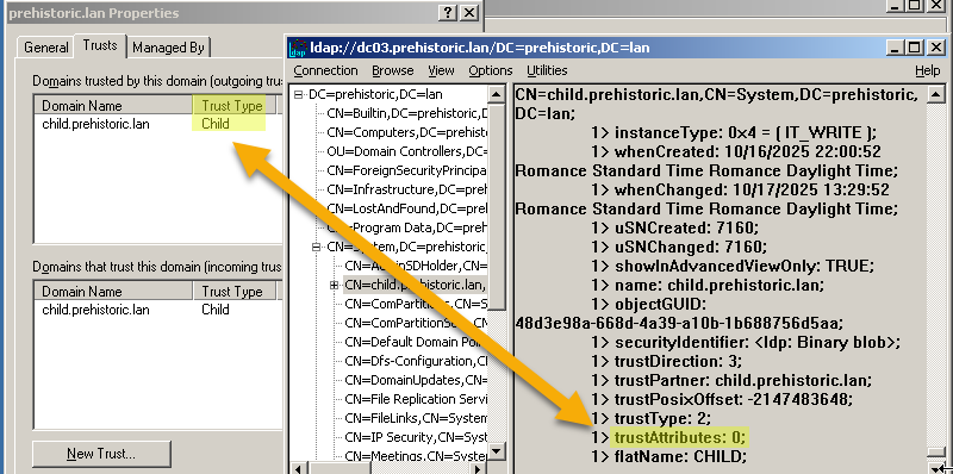Screen dimensions: 954x474
Task: Click Domain Name header in outgoing trusts list
Action: point(114,105)
